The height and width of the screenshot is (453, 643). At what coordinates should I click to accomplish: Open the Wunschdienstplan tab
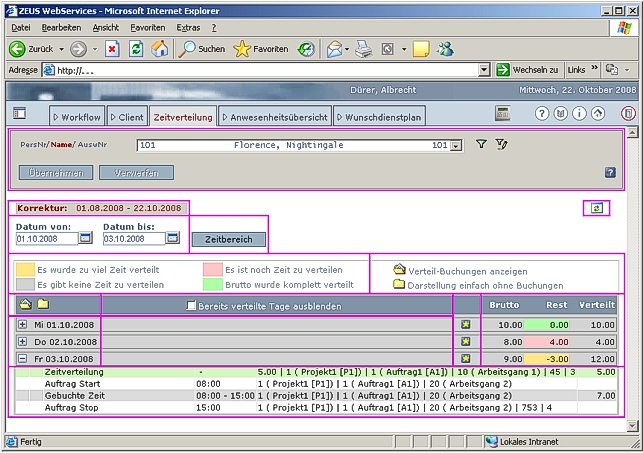(379, 117)
